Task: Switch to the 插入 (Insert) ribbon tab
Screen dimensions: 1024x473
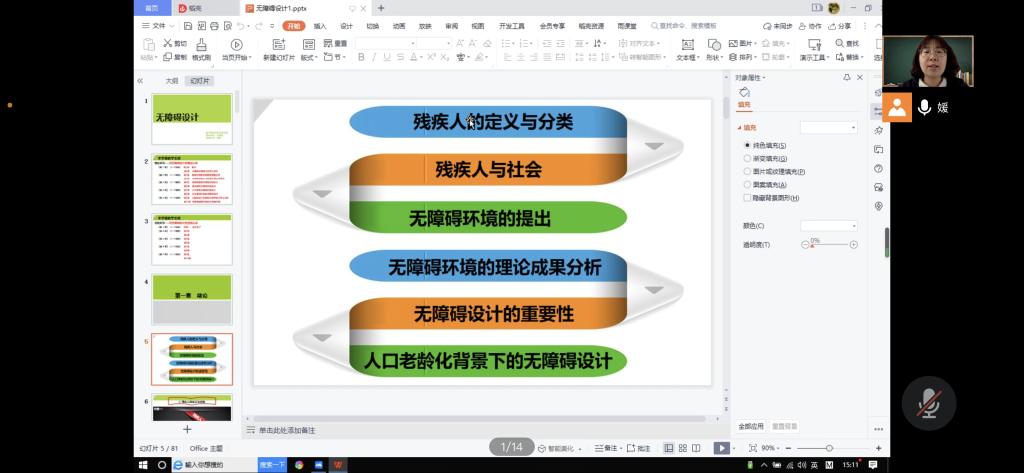Action: 320,26
